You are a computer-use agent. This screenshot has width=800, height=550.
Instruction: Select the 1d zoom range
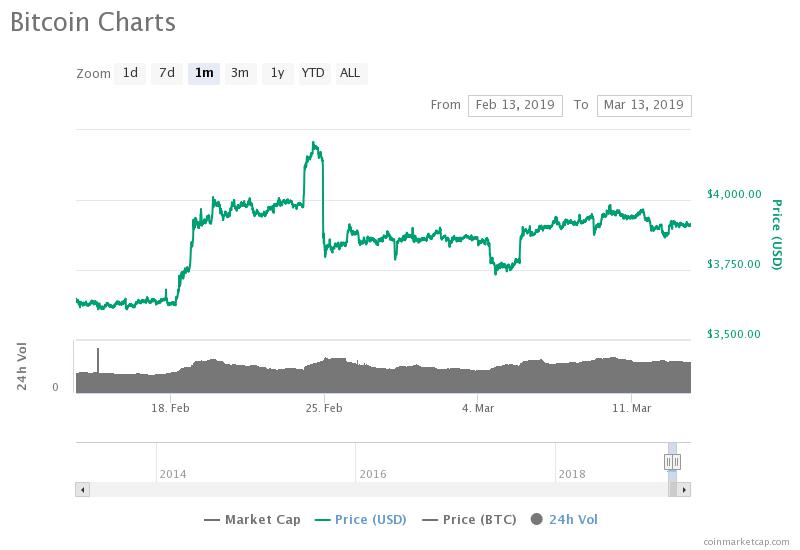pyautogui.click(x=130, y=73)
